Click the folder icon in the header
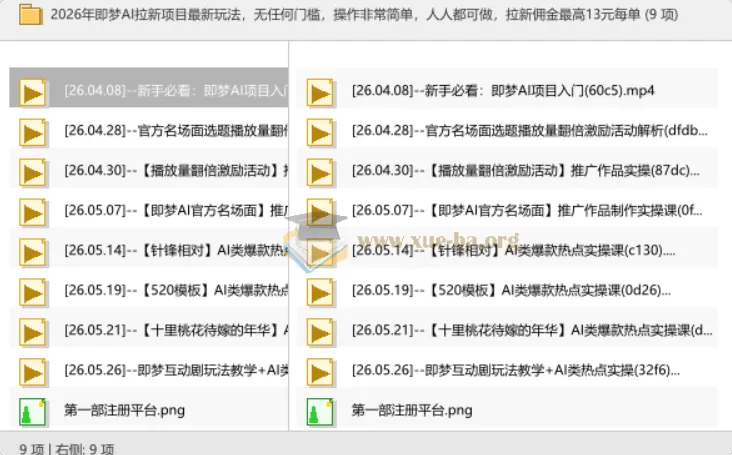 click(30, 14)
